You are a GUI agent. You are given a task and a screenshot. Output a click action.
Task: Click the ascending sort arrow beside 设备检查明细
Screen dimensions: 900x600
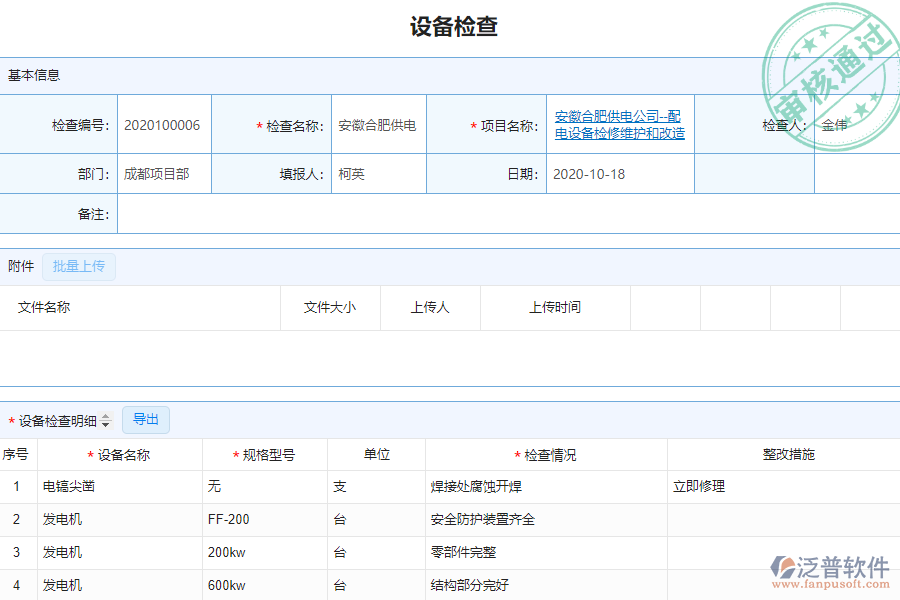click(107, 416)
